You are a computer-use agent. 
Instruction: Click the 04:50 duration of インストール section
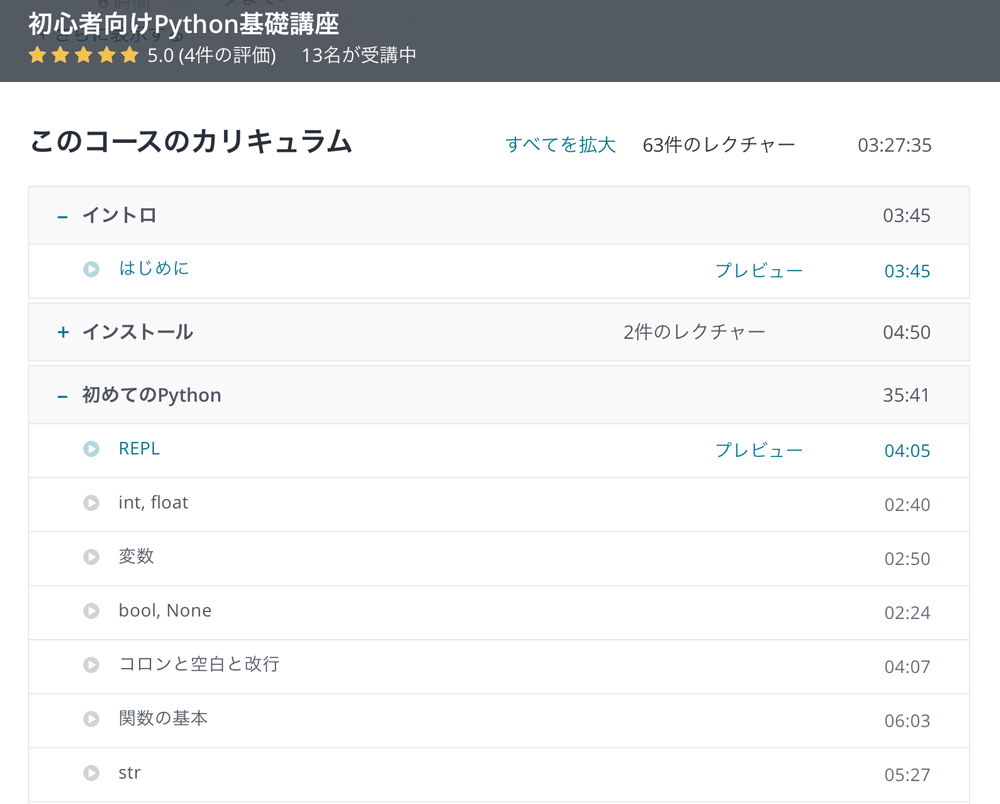click(x=906, y=332)
